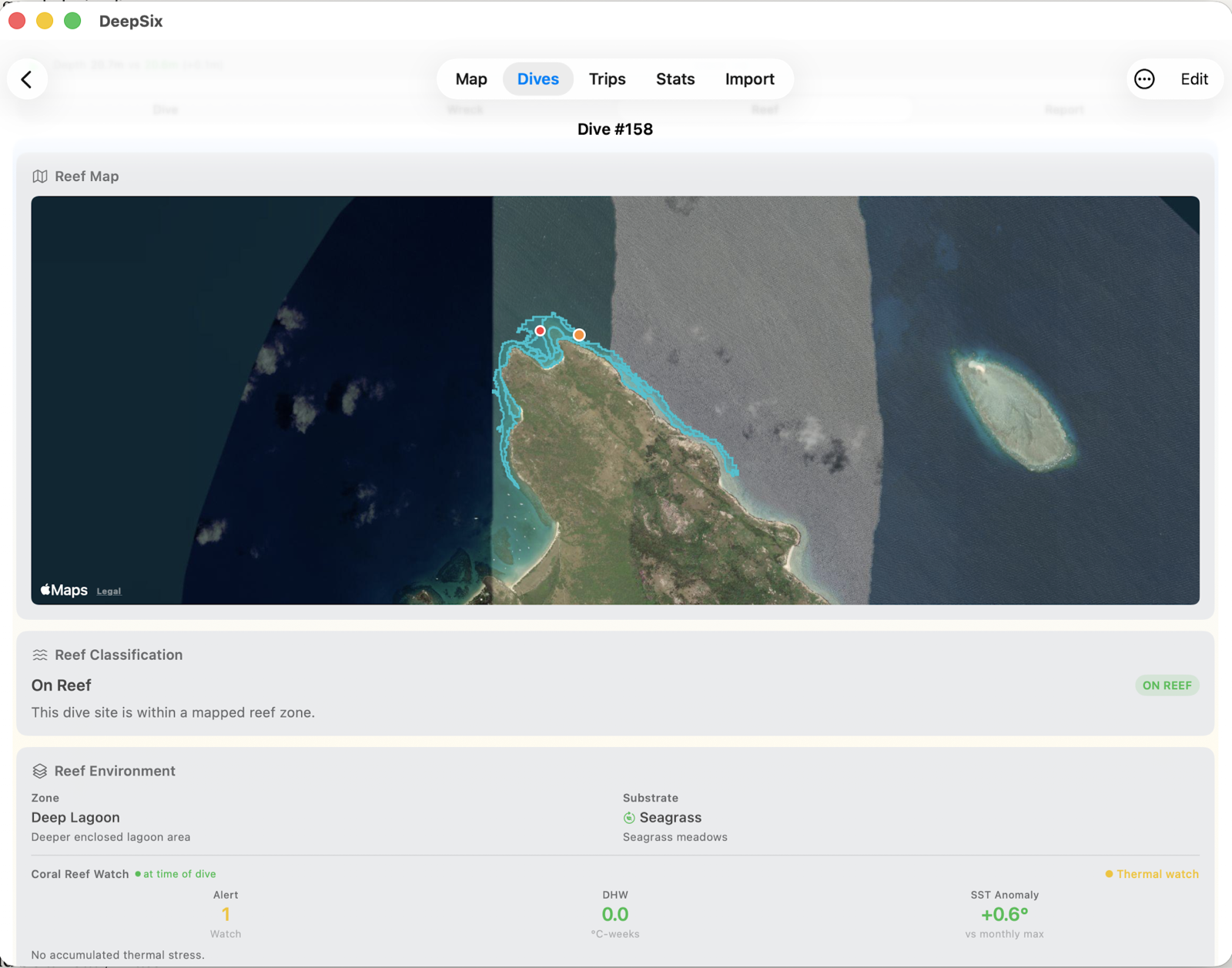Click the Alert value 1
The image size is (1232, 968).
click(226, 915)
